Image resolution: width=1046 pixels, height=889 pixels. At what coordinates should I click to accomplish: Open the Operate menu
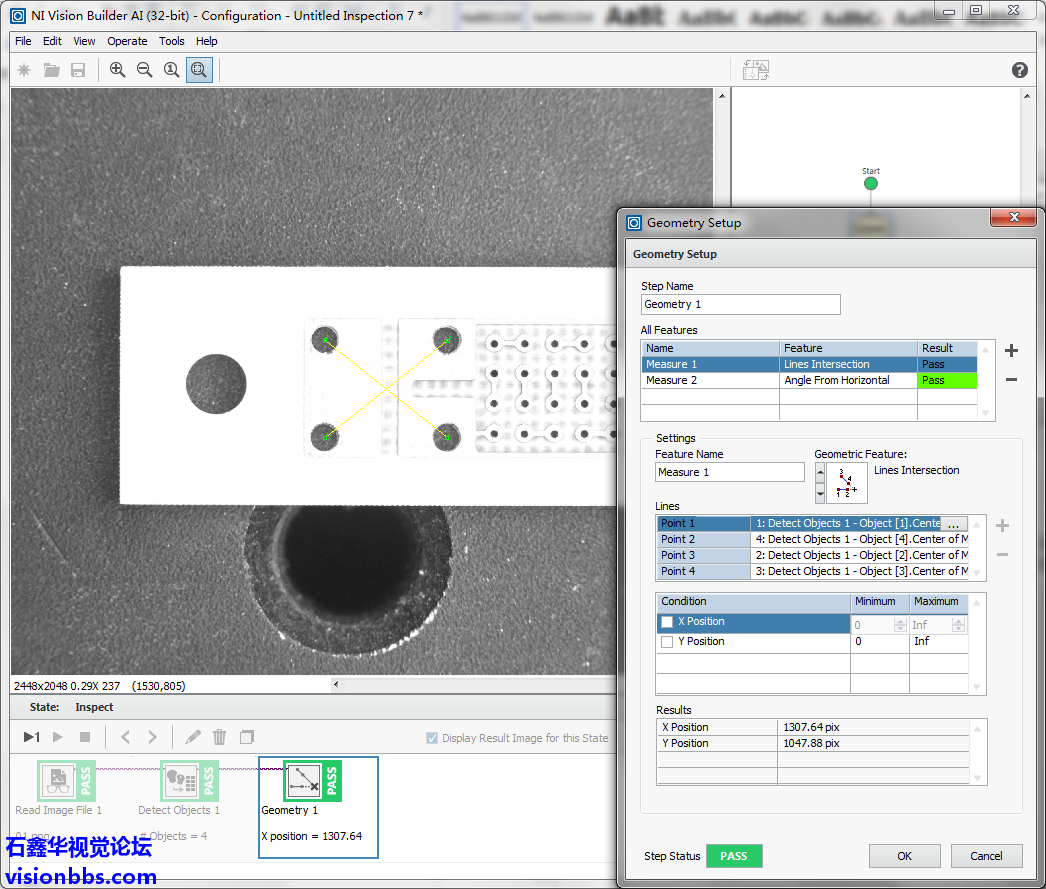tap(127, 41)
